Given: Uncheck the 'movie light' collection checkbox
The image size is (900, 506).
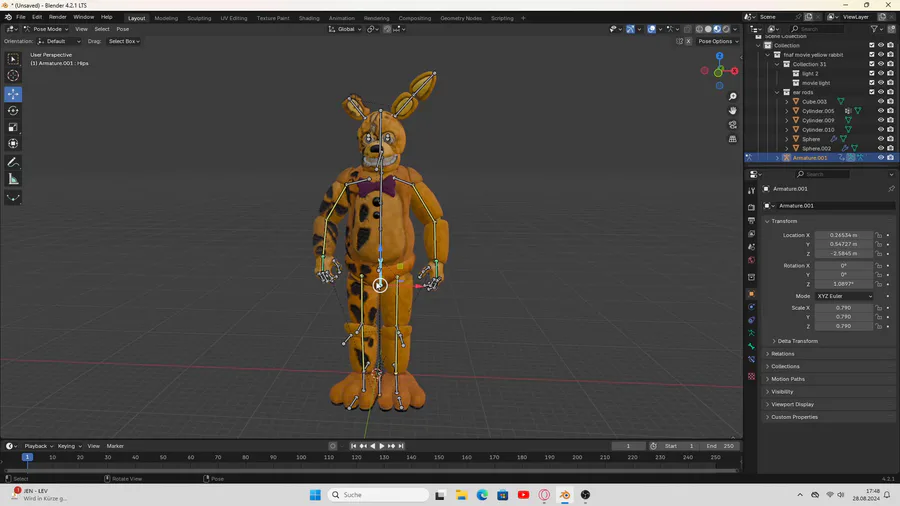Looking at the screenshot, I should pos(871,83).
